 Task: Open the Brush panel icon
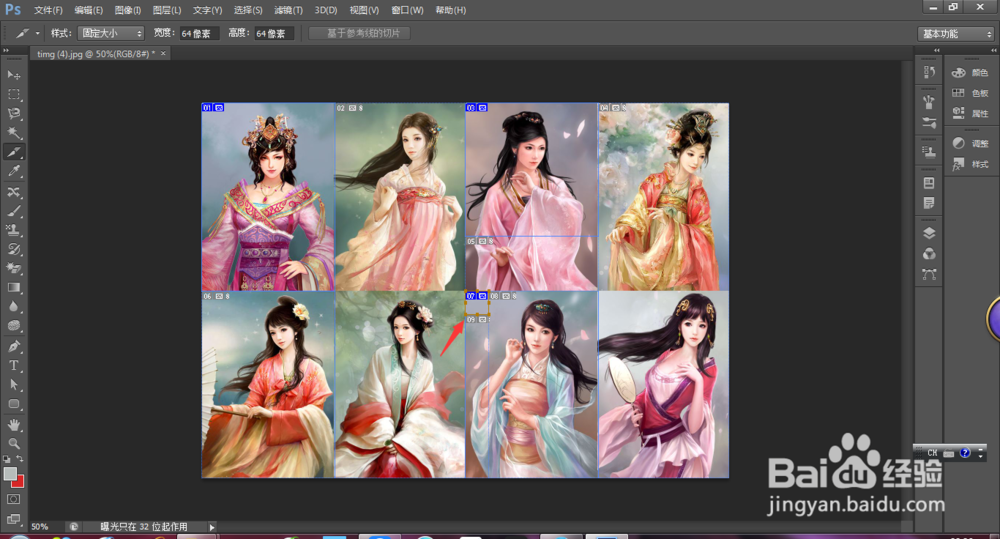pyautogui.click(x=929, y=122)
